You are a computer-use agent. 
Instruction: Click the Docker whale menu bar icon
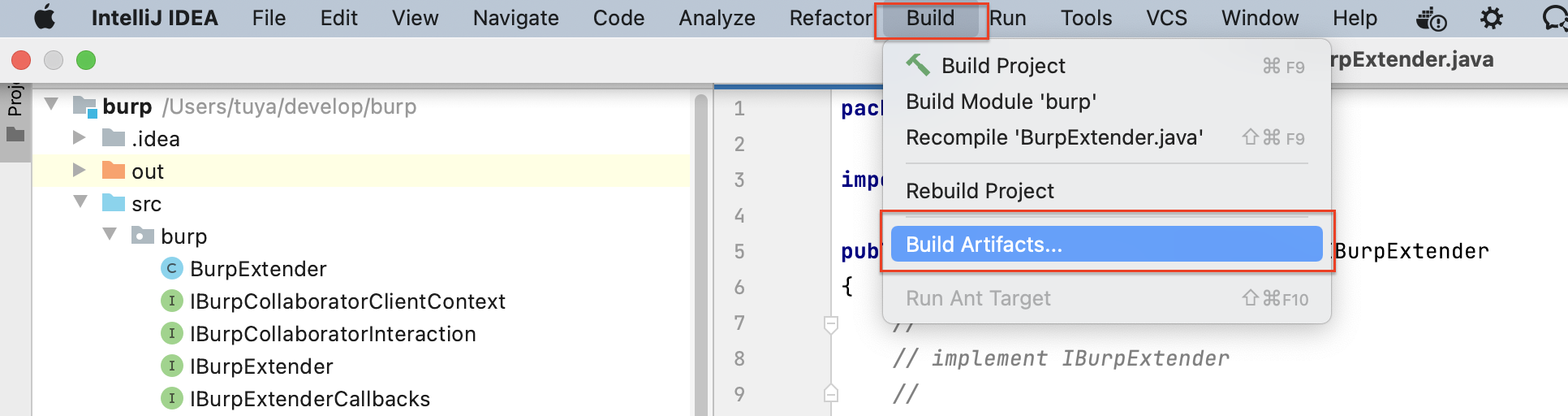(1431, 19)
